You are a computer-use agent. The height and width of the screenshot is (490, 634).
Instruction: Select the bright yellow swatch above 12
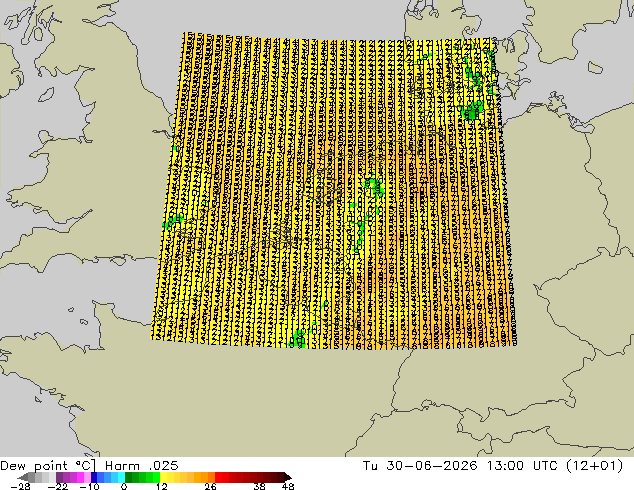coord(163,477)
